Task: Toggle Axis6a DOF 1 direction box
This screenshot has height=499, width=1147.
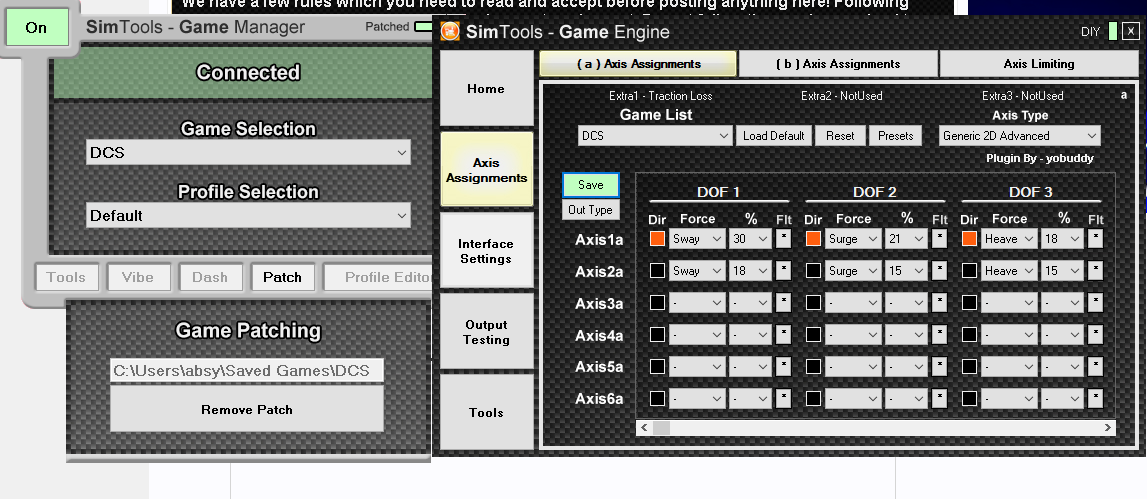Action: pos(657,398)
